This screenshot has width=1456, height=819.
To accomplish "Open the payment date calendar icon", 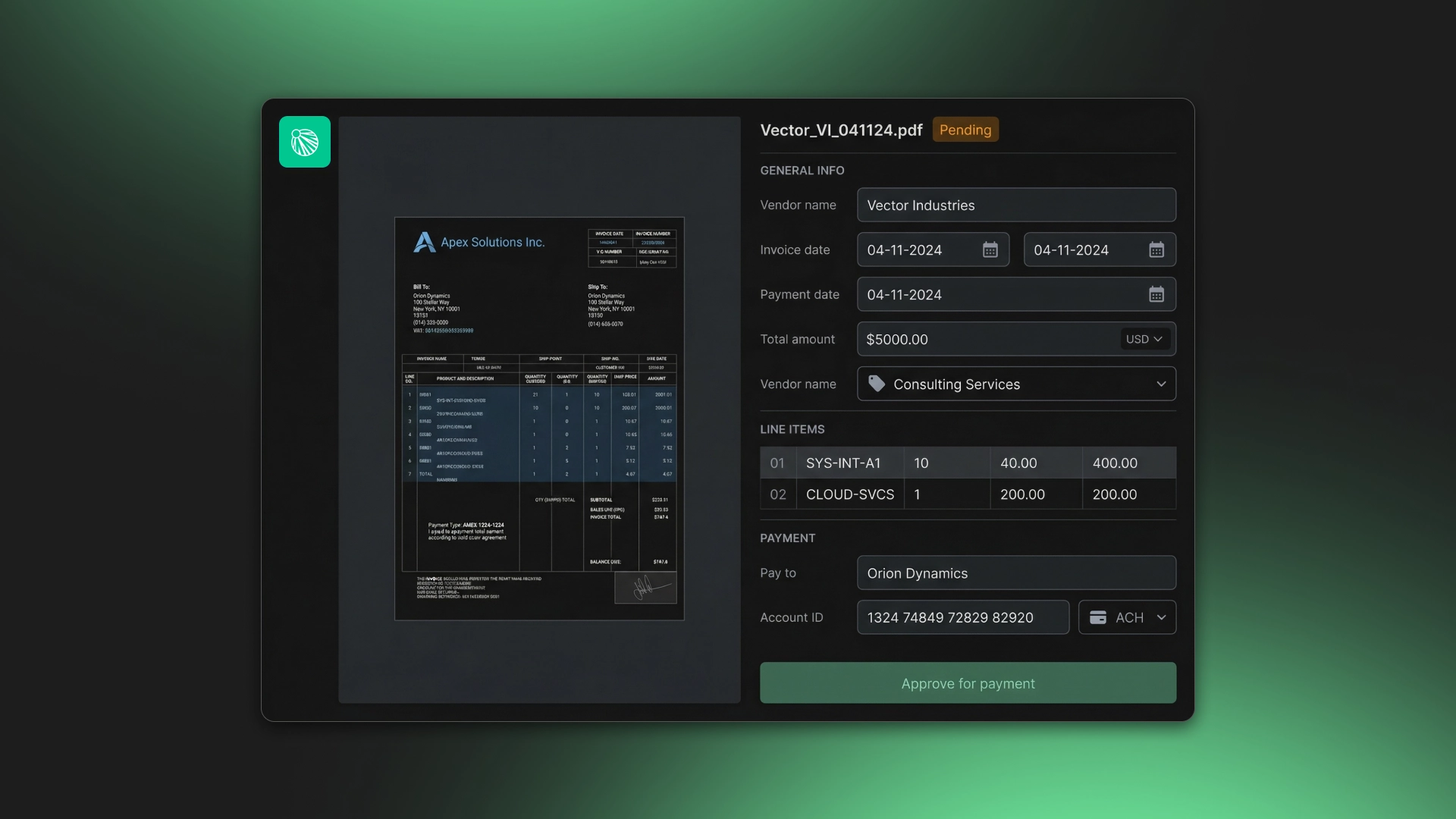I will [x=1156, y=294].
